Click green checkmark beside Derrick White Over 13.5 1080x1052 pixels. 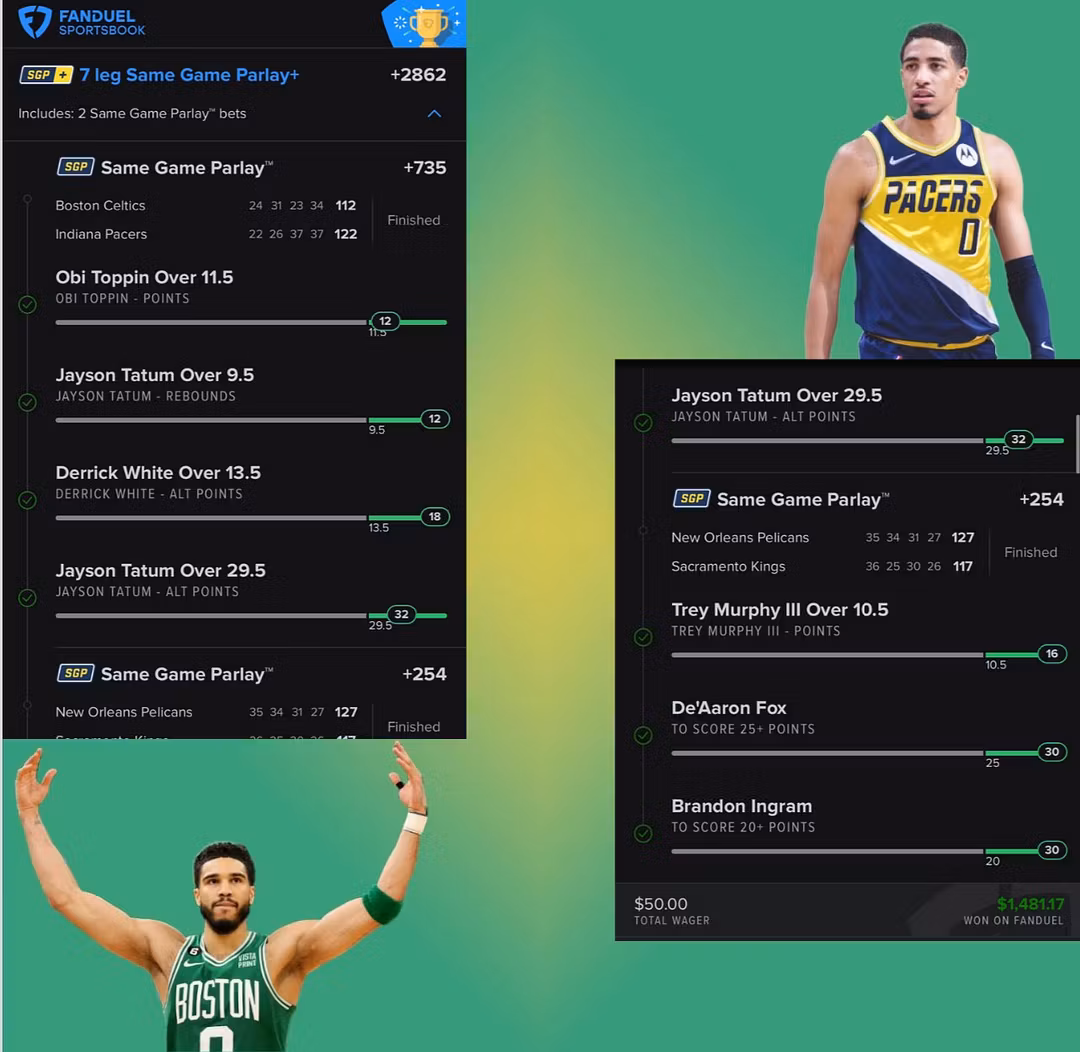click(x=28, y=499)
